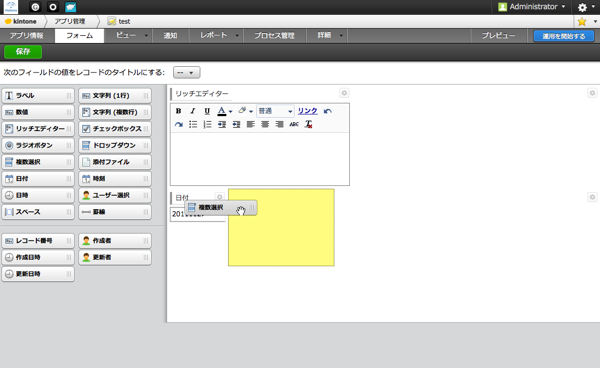Open the 普通 font size dropdown
Image resolution: width=600 pixels, height=368 pixels.
click(x=275, y=111)
